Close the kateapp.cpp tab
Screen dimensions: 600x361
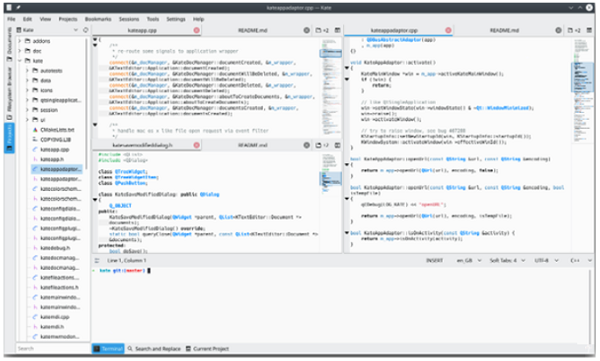point(196,30)
